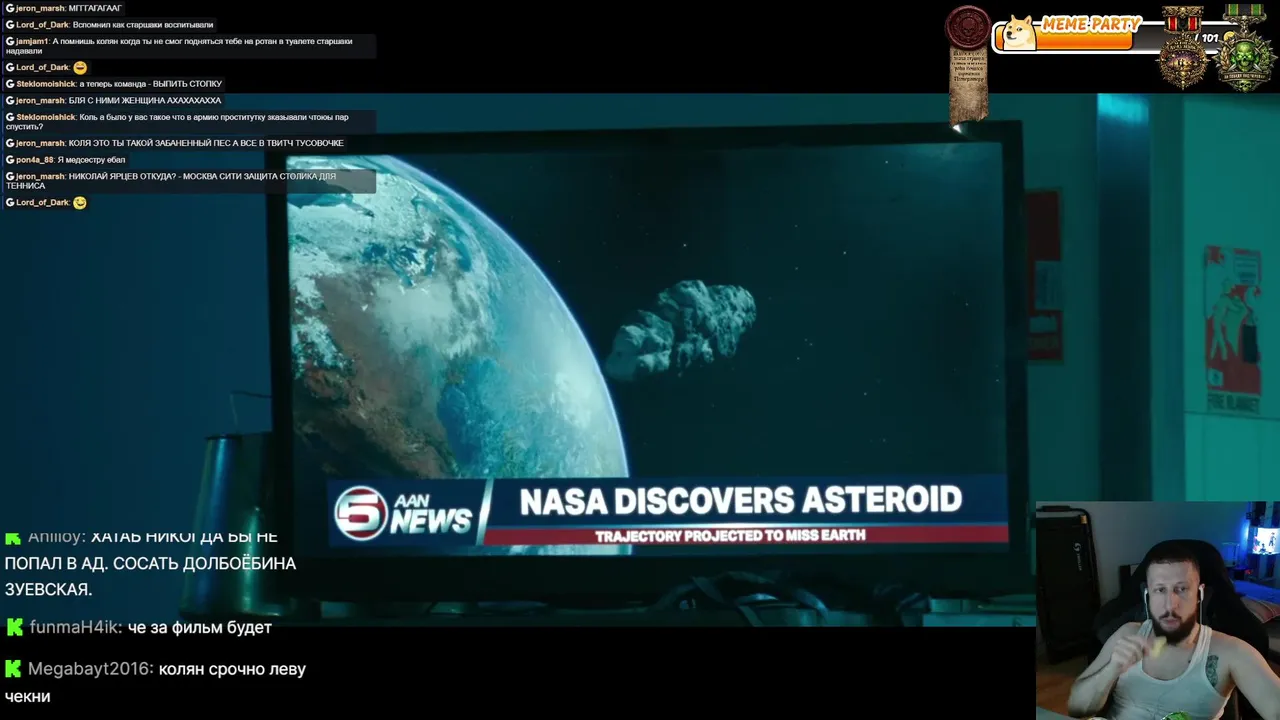Click the green skull medal badge

(1243, 47)
